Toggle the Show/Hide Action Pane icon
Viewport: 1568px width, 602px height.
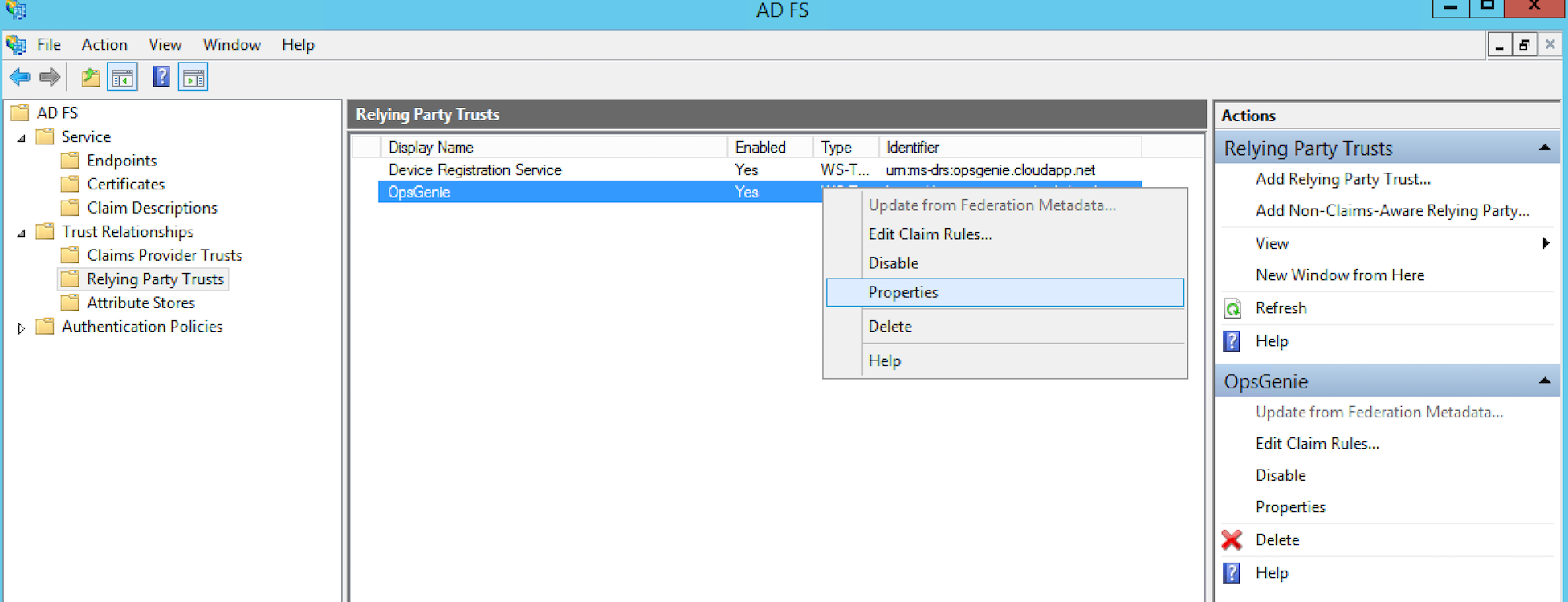(x=193, y=77)
